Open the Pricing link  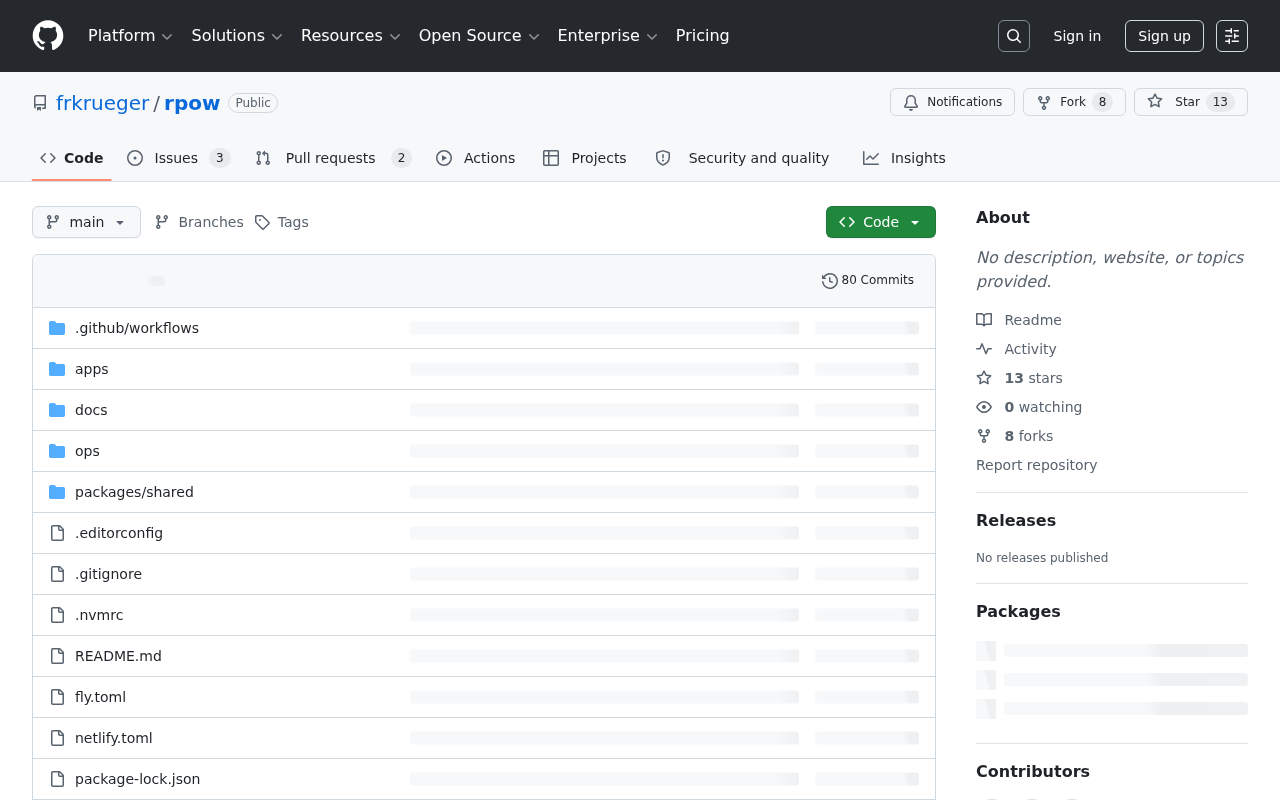[x=702, y=36]
